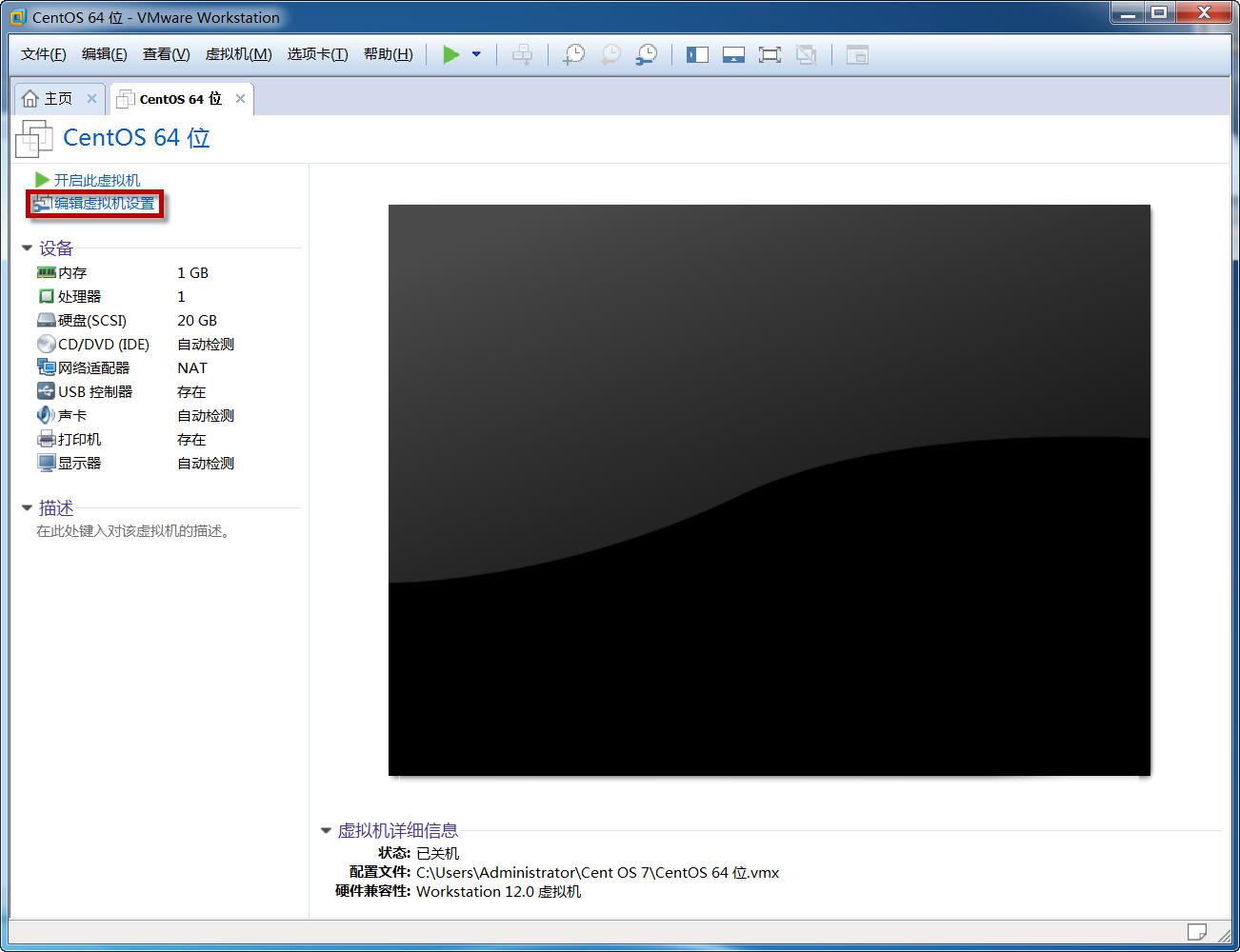Select the 硬盘(SCSI) device label

pyautogui.click(x=92, y=320)
